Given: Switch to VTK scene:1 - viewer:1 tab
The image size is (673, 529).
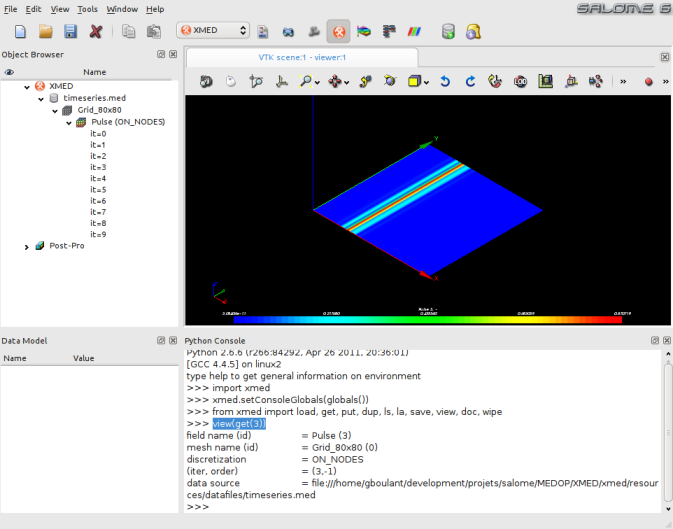Looking at the screenshot, I should click(x=301, y=57).
